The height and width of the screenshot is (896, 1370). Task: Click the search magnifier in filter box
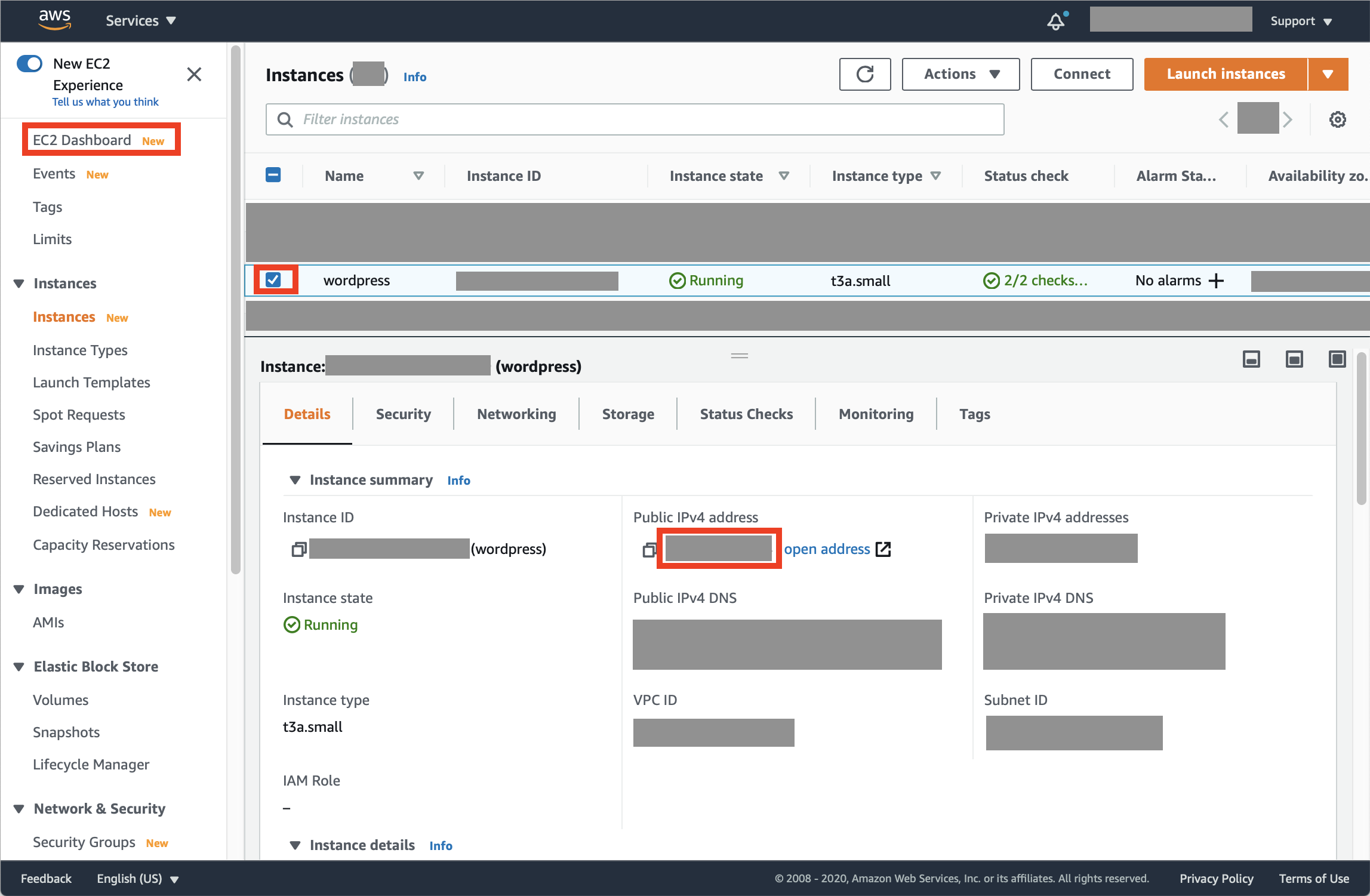(285, 119)
